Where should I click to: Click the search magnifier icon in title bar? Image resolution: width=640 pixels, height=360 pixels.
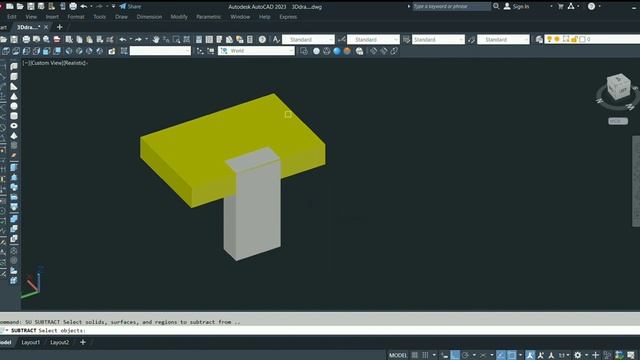496,6
